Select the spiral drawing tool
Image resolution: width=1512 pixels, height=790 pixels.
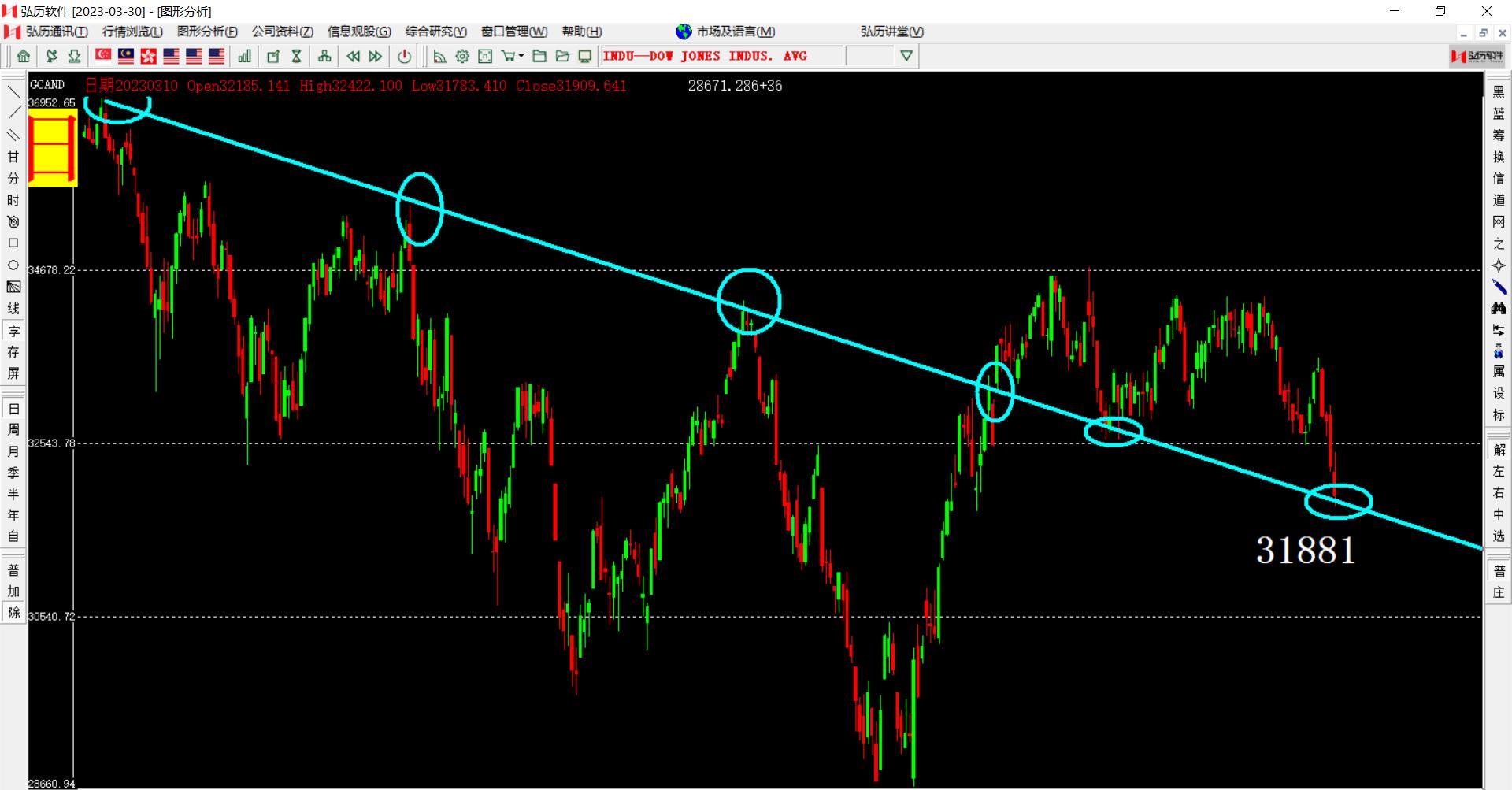tap(13, 222)
